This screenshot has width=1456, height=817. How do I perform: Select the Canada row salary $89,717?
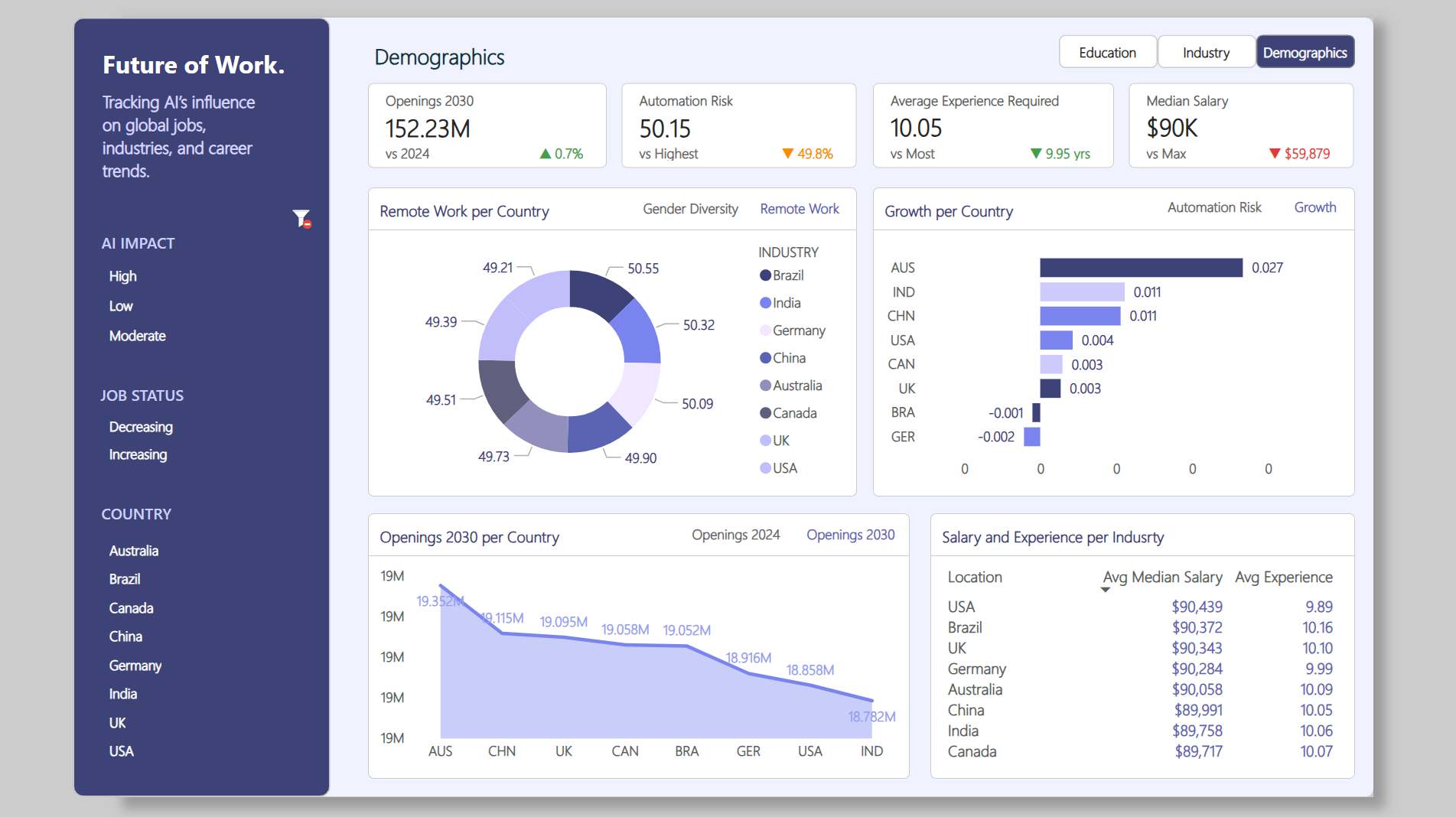click(x=1198, y=751)
